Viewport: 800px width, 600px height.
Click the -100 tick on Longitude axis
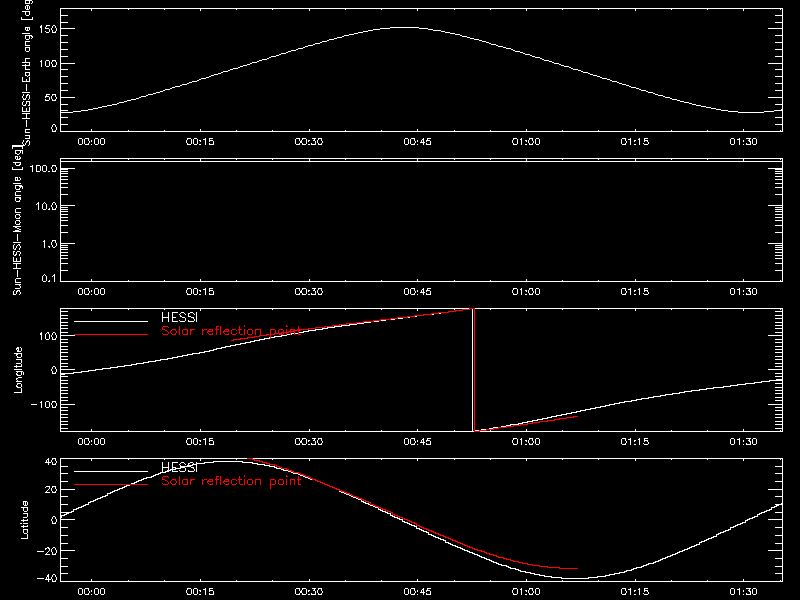click(x=44, y=404)
